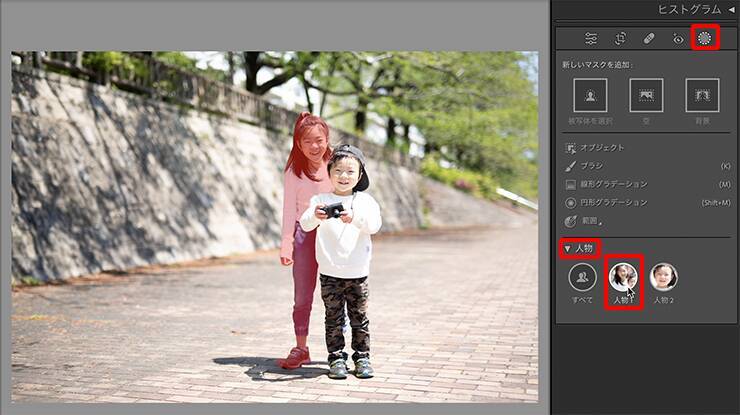Click the girl highlighted in red overlay
The height and width of the screenshot is (415, 740).
(x=307, y=200)
